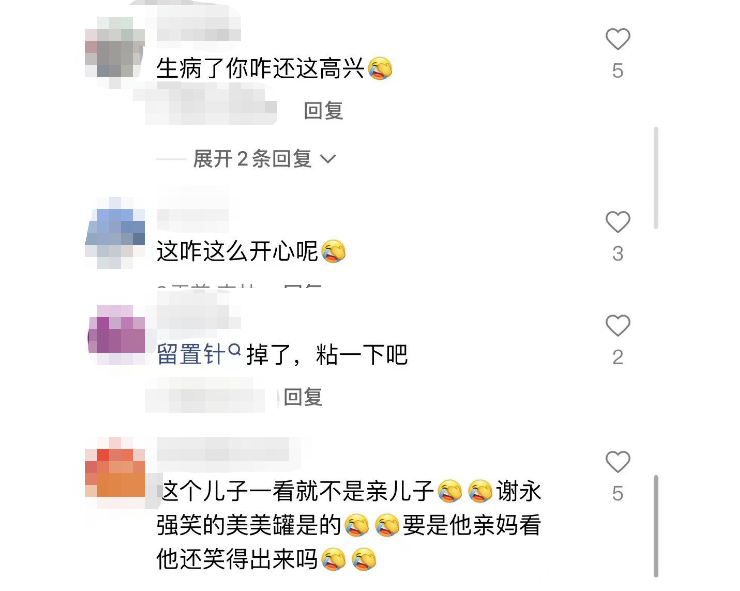The height and width of the screenshot is (591, 740).
Task: Like the comment 生病了你咋还这高兴
Action: (x=618, y=39)
